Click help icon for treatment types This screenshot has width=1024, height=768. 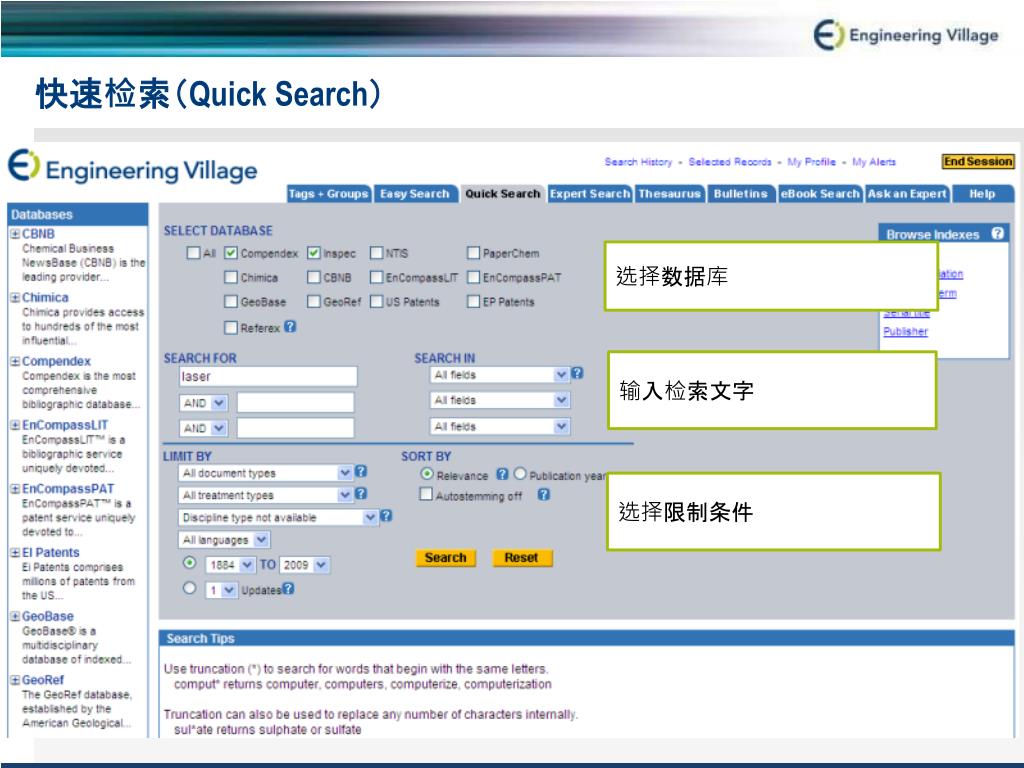[361, 494]
